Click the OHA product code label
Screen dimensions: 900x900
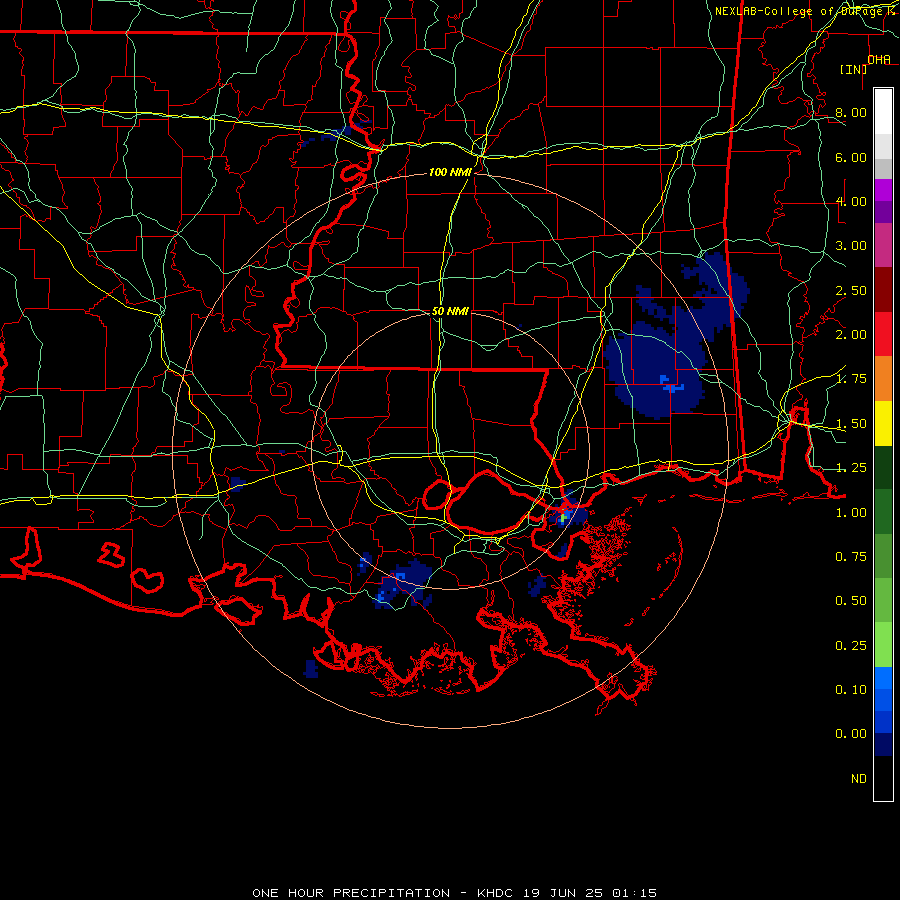[879, 60]
